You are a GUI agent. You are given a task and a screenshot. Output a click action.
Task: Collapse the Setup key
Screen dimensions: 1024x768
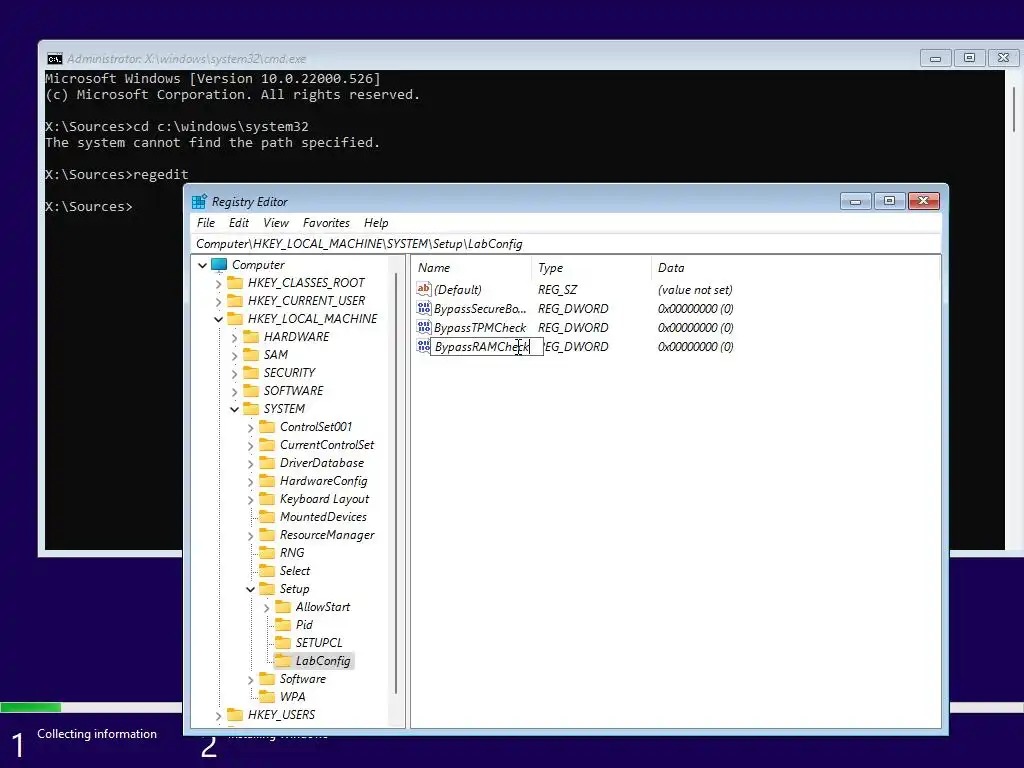point(251,589)
